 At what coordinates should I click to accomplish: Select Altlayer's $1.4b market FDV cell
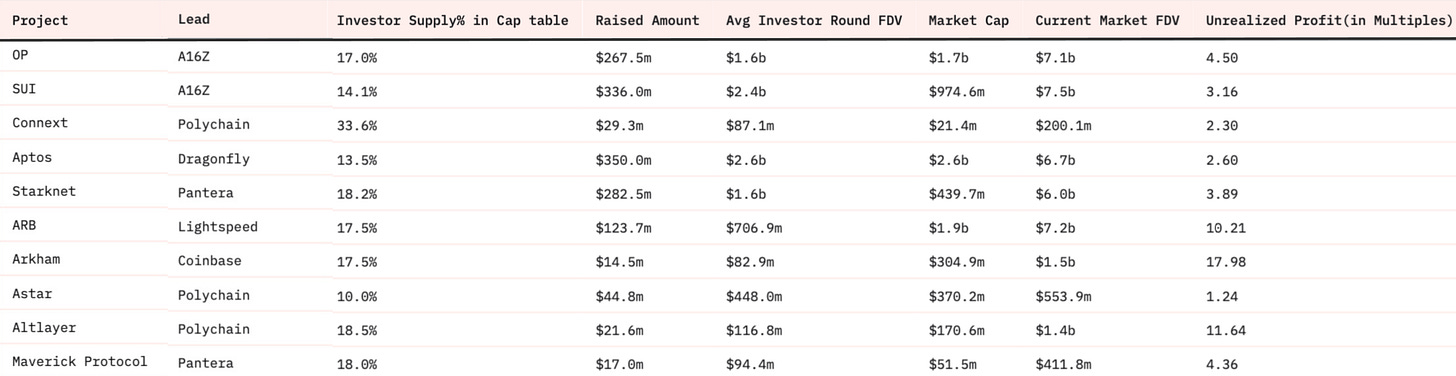click(1055, 329)
